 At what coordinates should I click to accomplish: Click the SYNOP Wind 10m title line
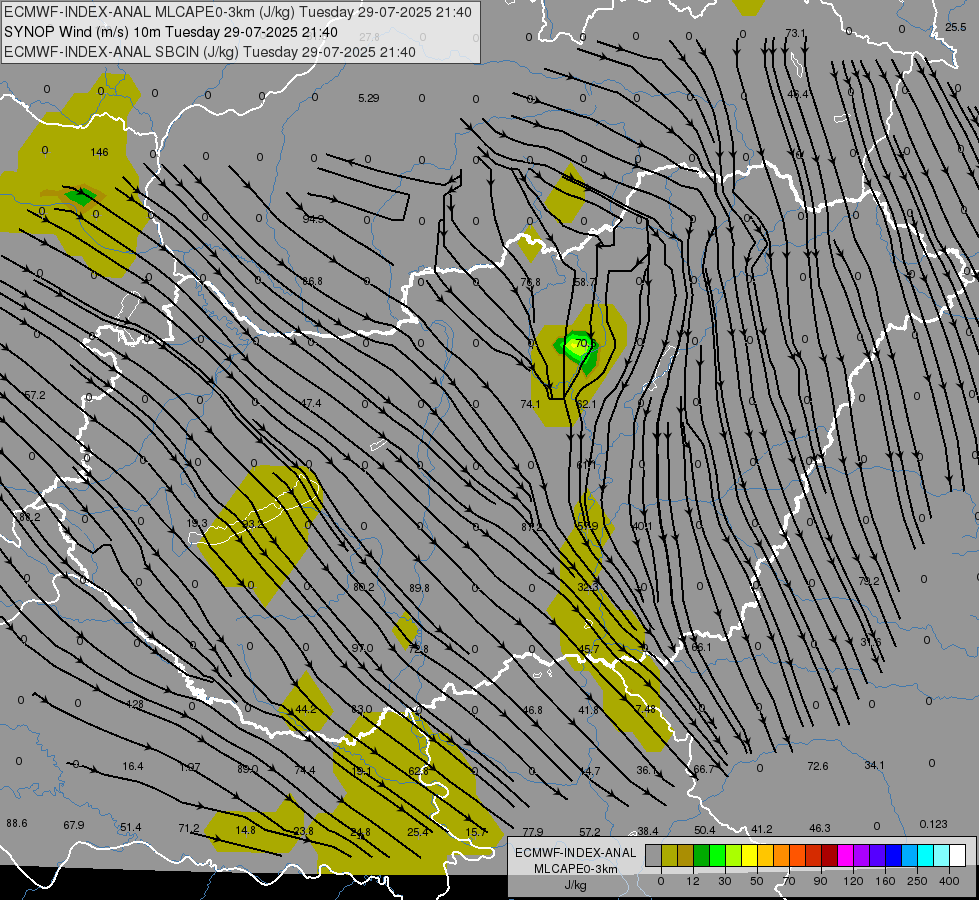pyautogui.click(x=171, y=32)
